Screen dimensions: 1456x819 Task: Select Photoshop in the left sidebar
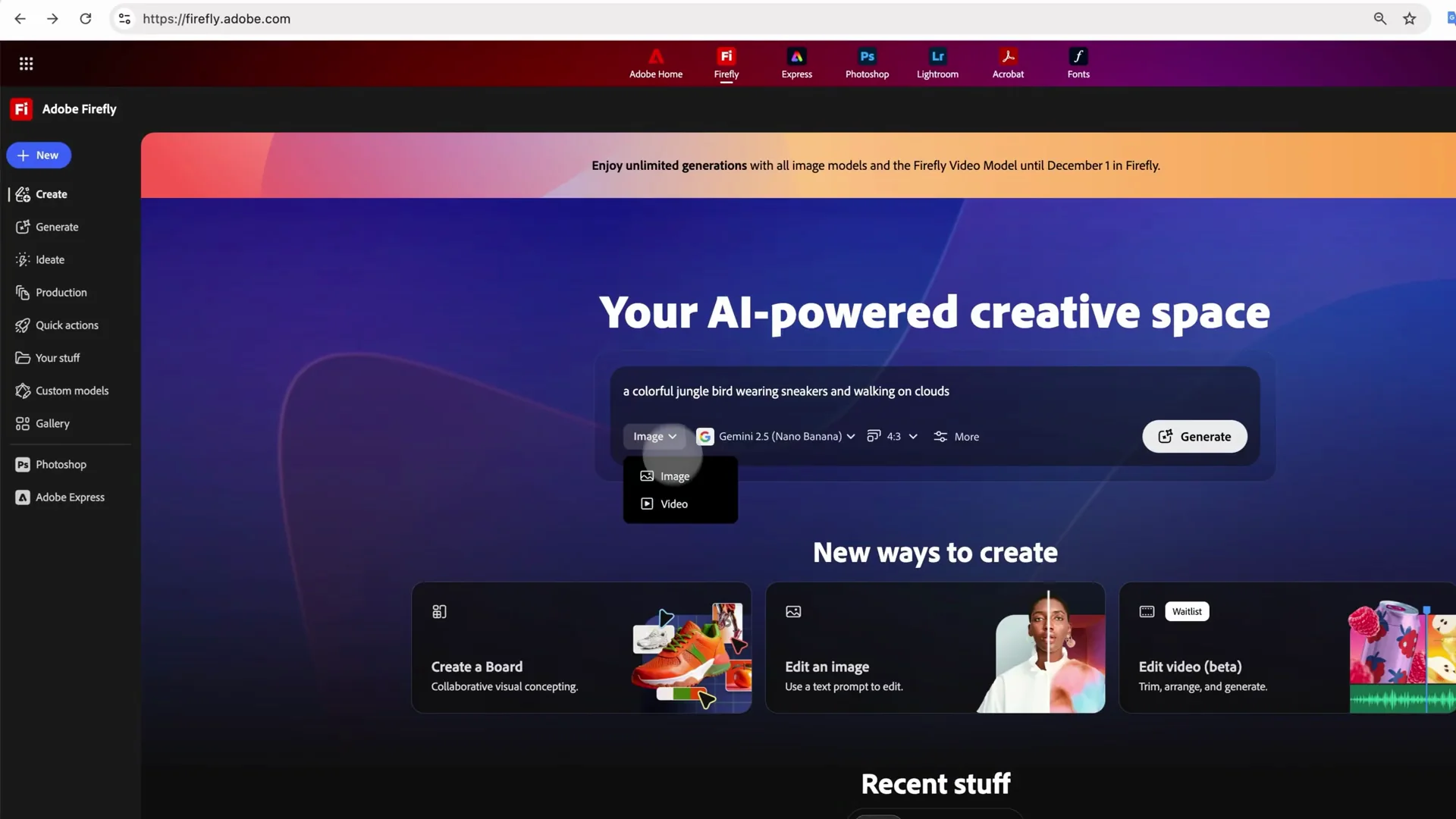tap(60, 464)
